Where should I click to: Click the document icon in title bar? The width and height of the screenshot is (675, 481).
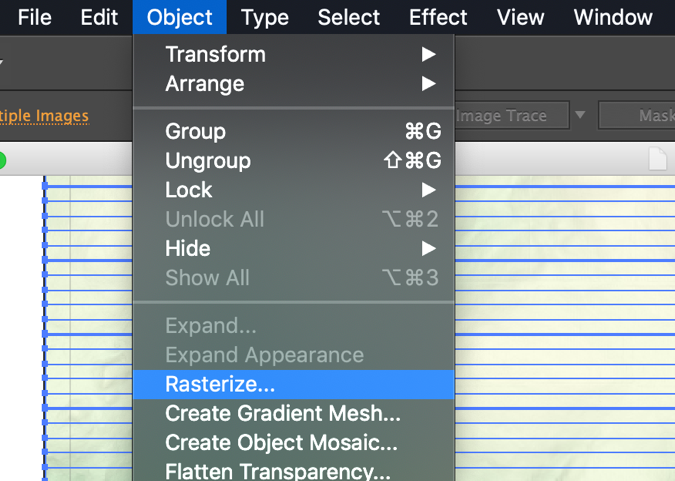point(657,159)
